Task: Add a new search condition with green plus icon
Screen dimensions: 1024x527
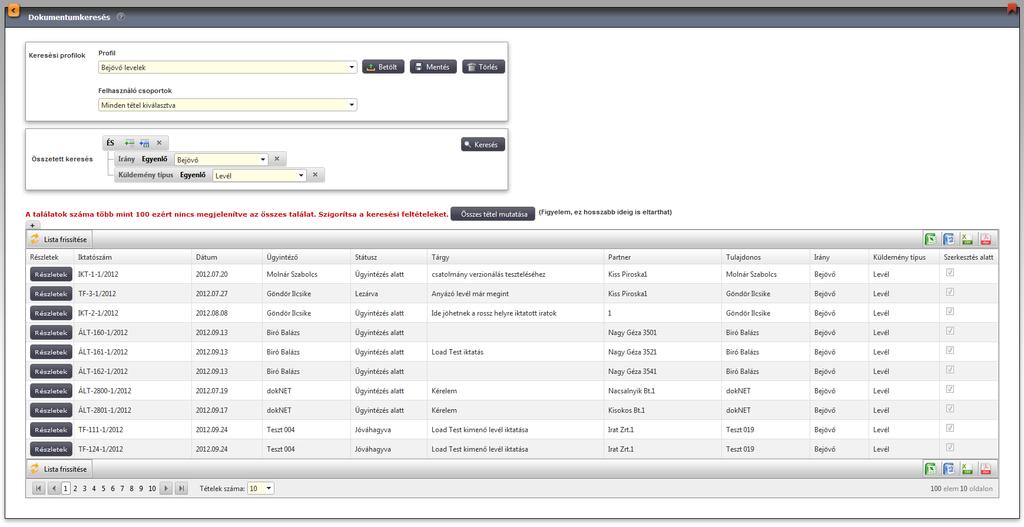Action: click(x=129, y=142)
